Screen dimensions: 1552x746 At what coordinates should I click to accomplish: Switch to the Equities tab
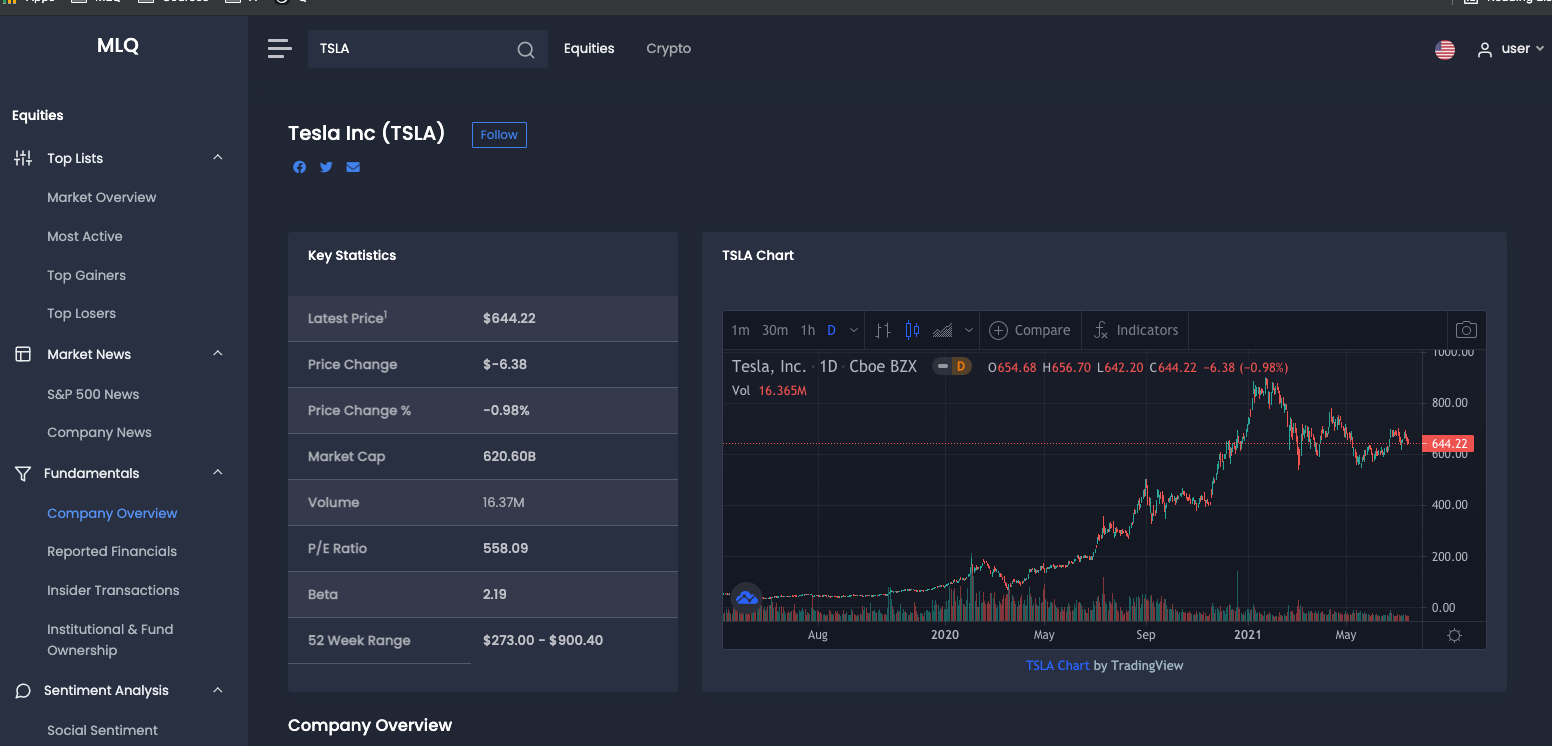click(x=589, y=48)
